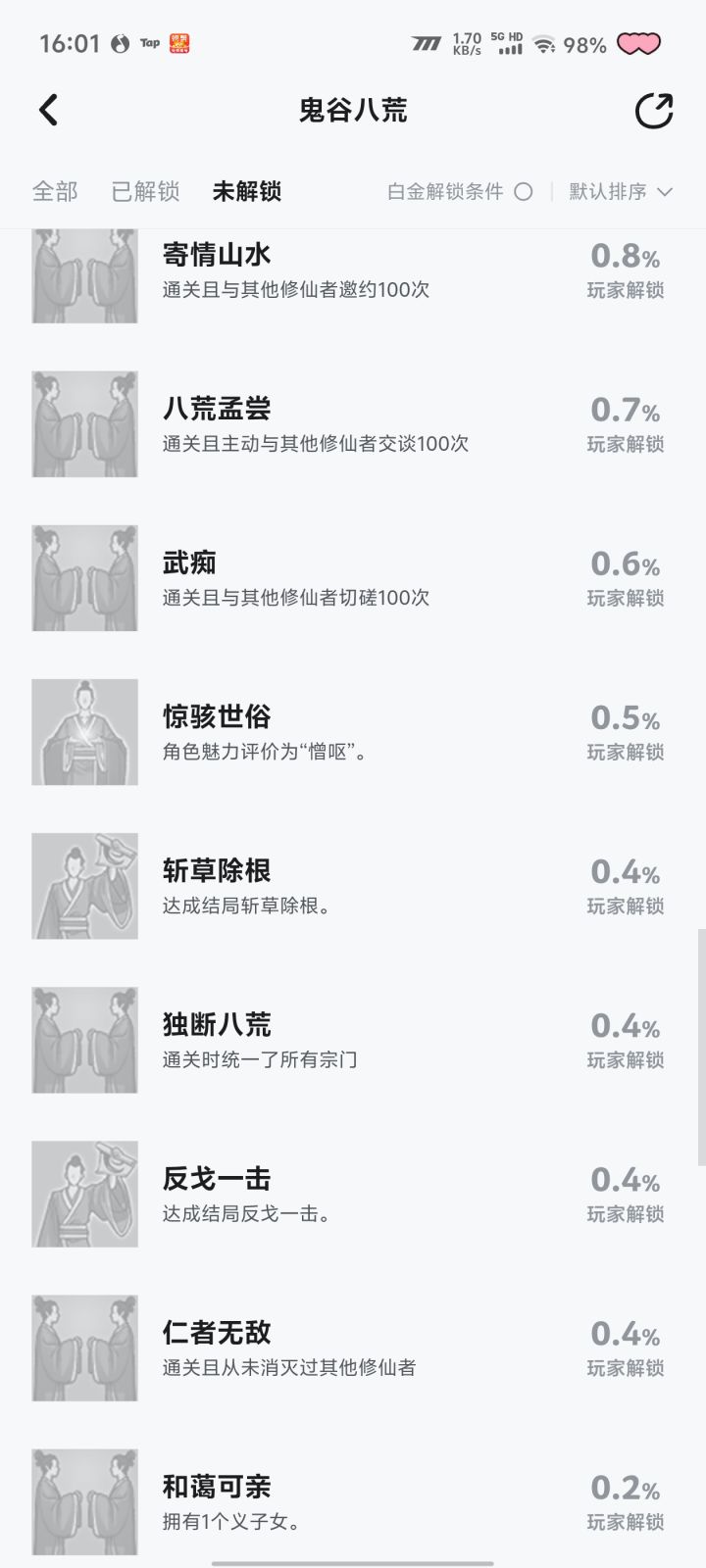Image resolution: width=706 pixels, height=1568 pixels.
Task: Tap the back arrow icon
Action: click(x=49, y=111)
